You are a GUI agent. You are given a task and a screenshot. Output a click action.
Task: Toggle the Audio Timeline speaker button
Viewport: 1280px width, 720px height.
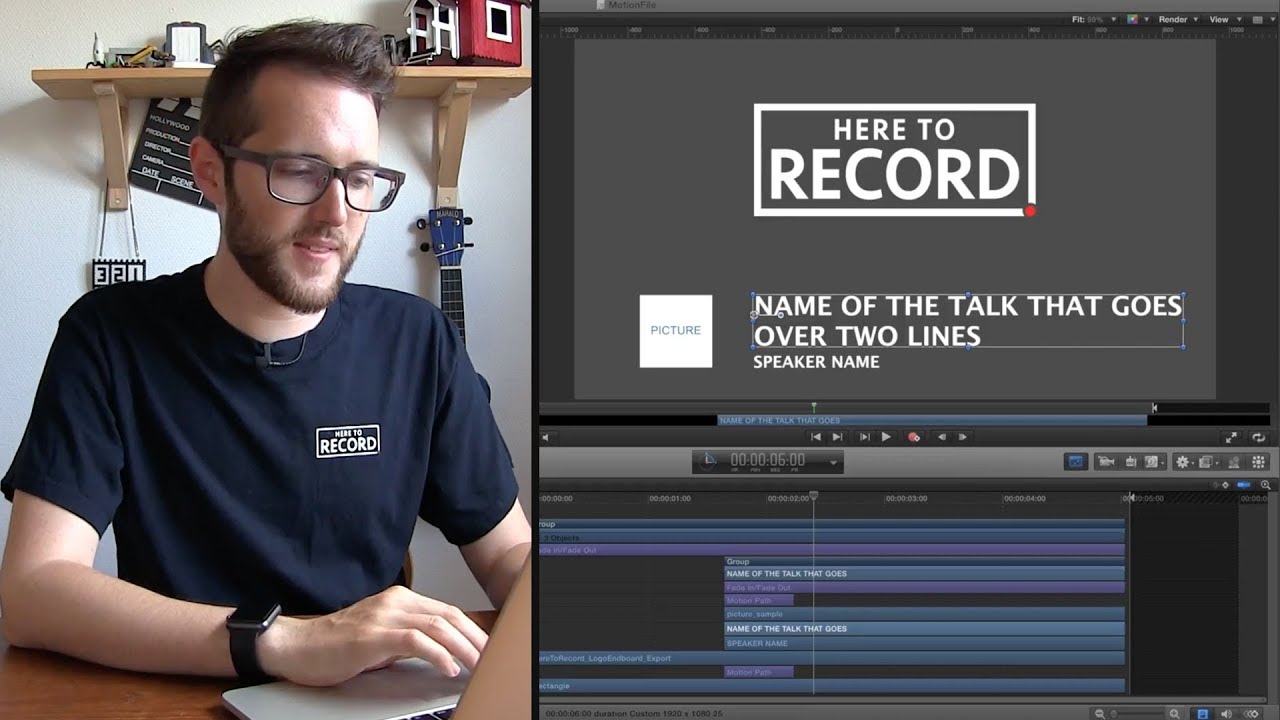tap(1227, 713)
